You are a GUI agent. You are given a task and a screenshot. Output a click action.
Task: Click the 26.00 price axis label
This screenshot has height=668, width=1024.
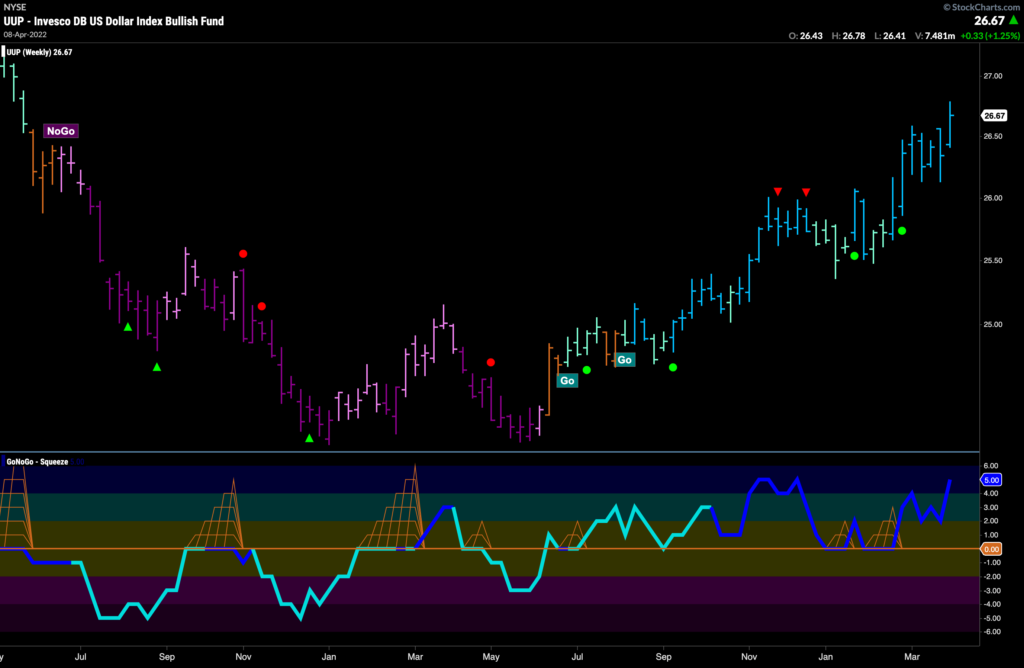point(993,198)
